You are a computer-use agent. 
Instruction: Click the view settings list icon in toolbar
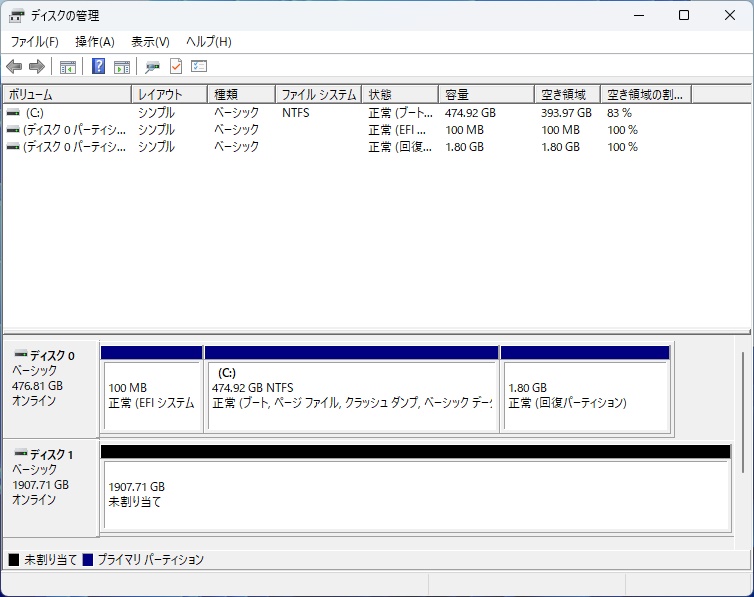(x=199, y=67)
